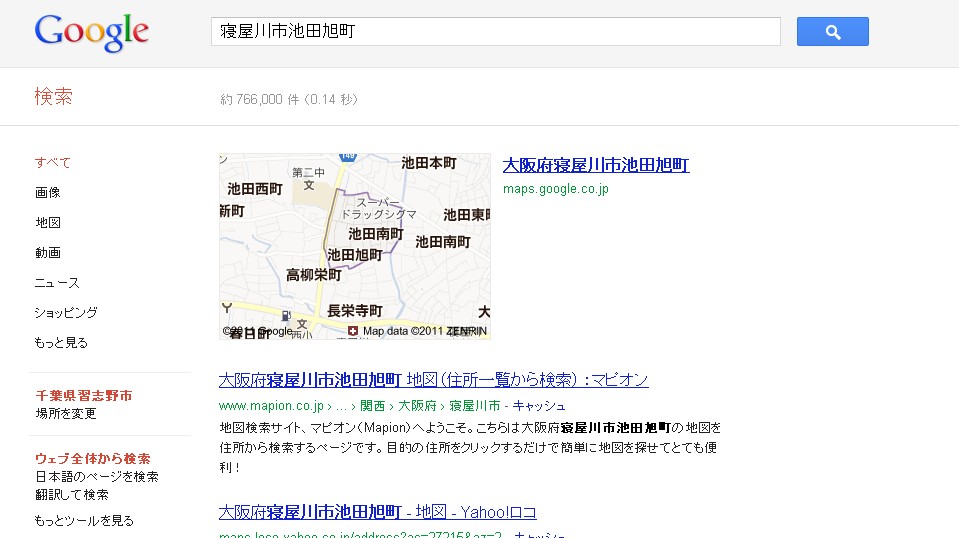Click the maps.google.co.jp URL text
Screen dimensions: 959x538
point(555,189)
